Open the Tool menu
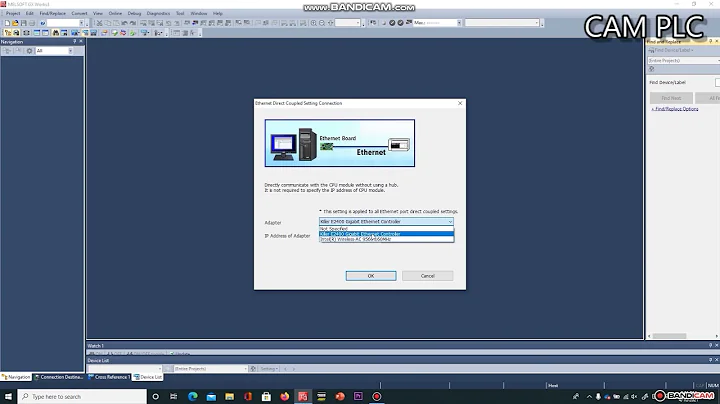The height and width of the screenshot is (404, 720). click(180, 13)
